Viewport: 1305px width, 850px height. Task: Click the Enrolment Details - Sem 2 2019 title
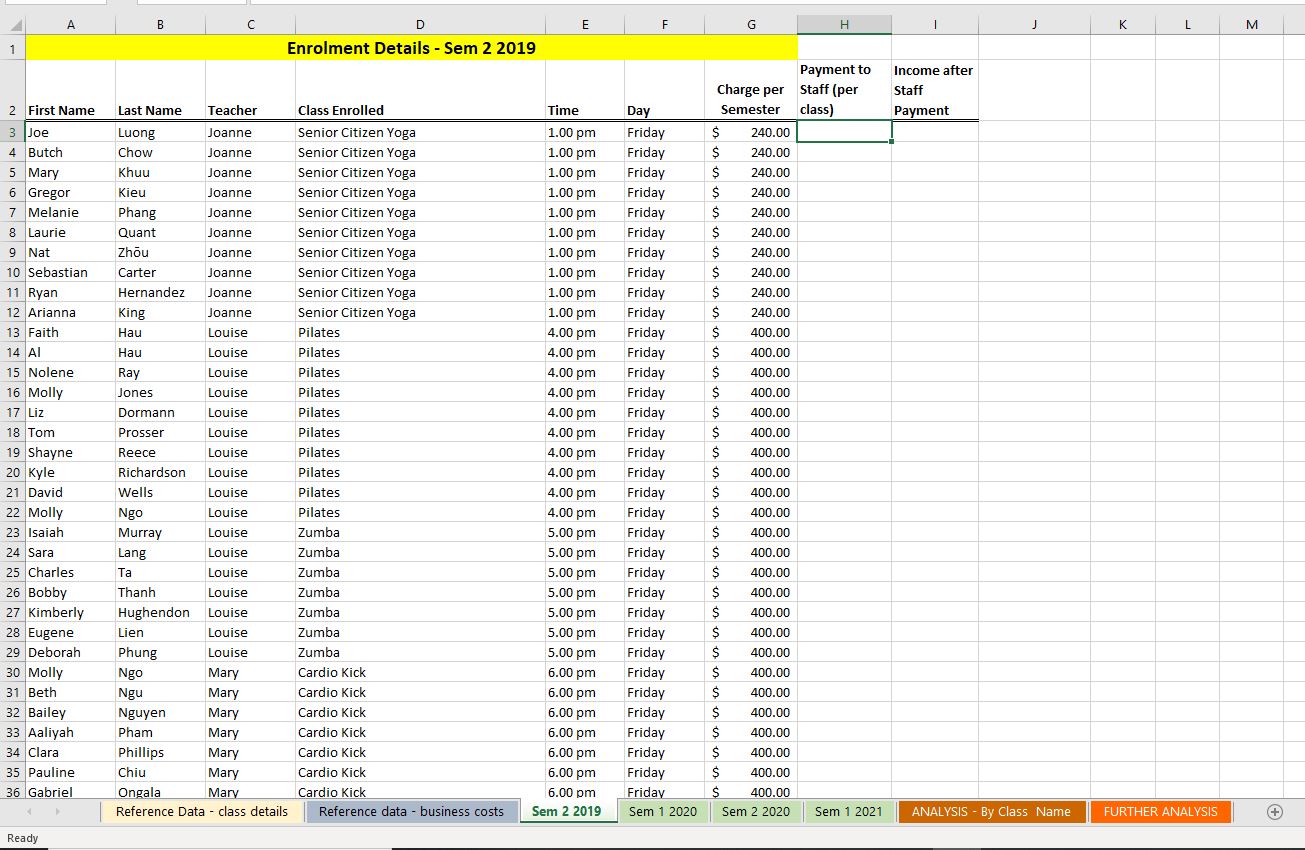tap(411, 48)
